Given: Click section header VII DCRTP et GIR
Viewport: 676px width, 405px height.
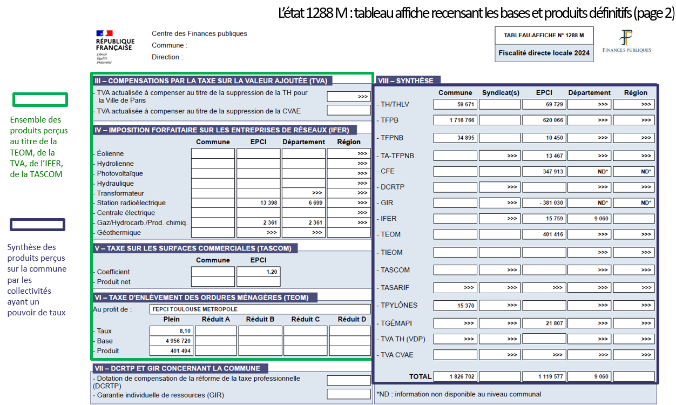Looking at the screenshot, I should coord(180,368).
